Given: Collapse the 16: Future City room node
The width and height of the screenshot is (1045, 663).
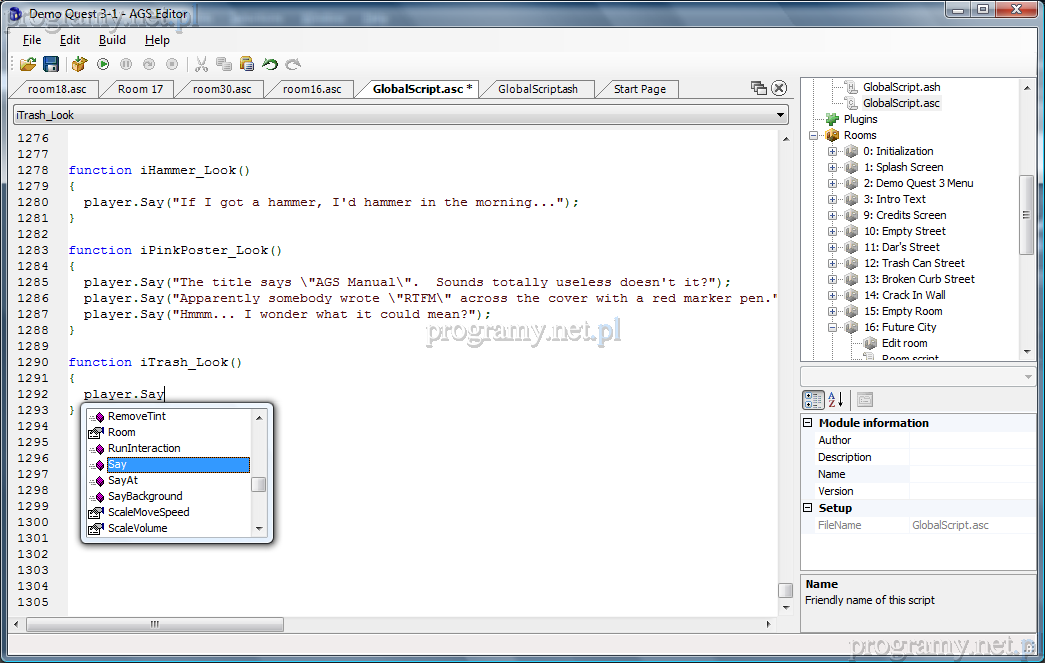Looking at the screenshot, I should pos(832,327).
